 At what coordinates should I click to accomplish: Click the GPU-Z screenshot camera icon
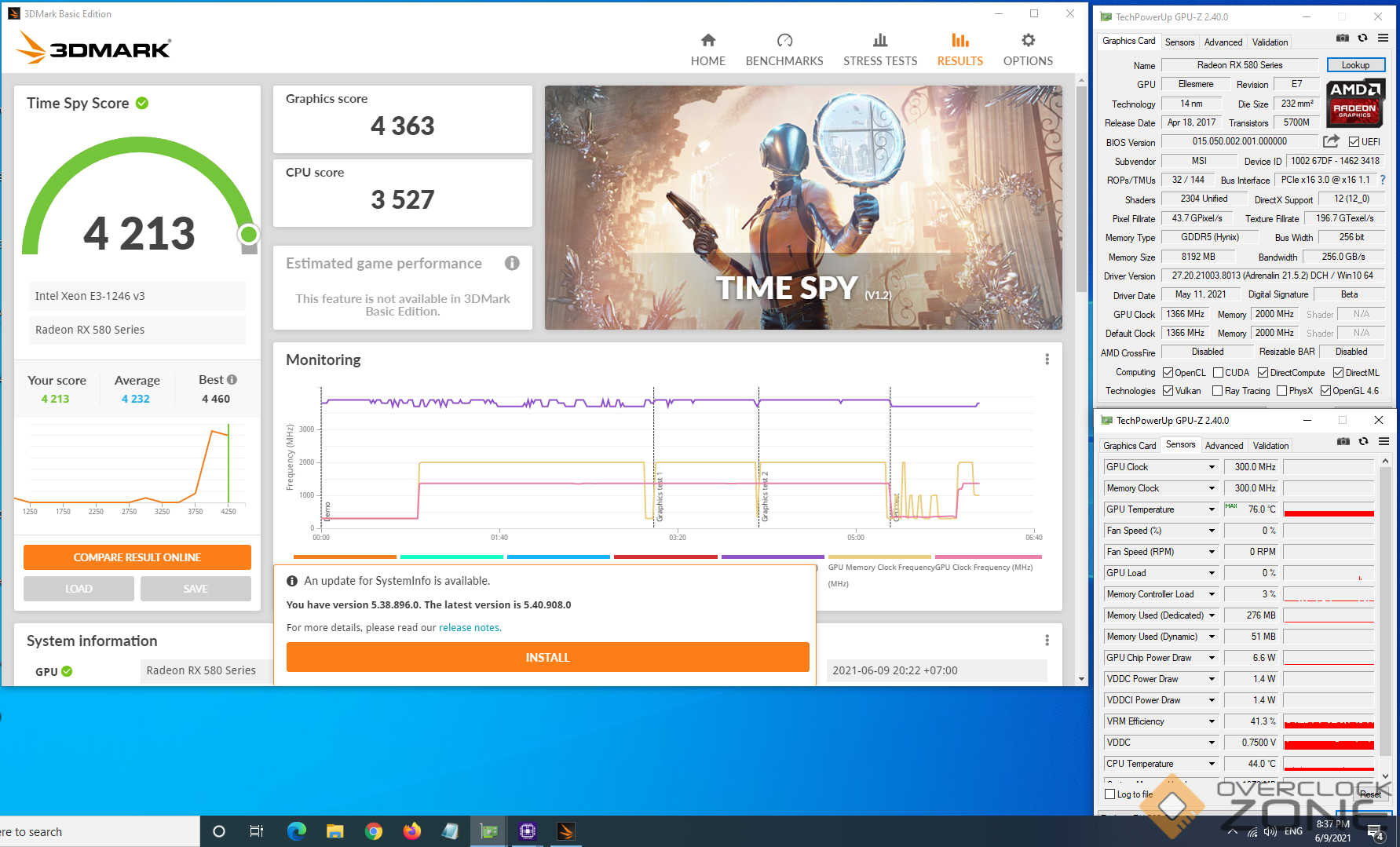click(1343, 38)
